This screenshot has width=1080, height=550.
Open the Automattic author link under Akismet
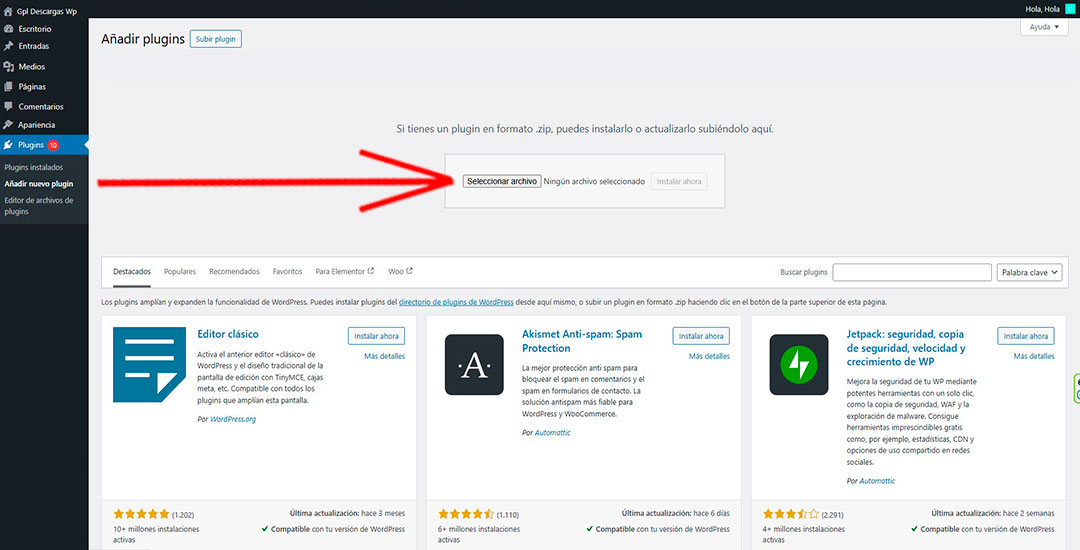point(552,433)
